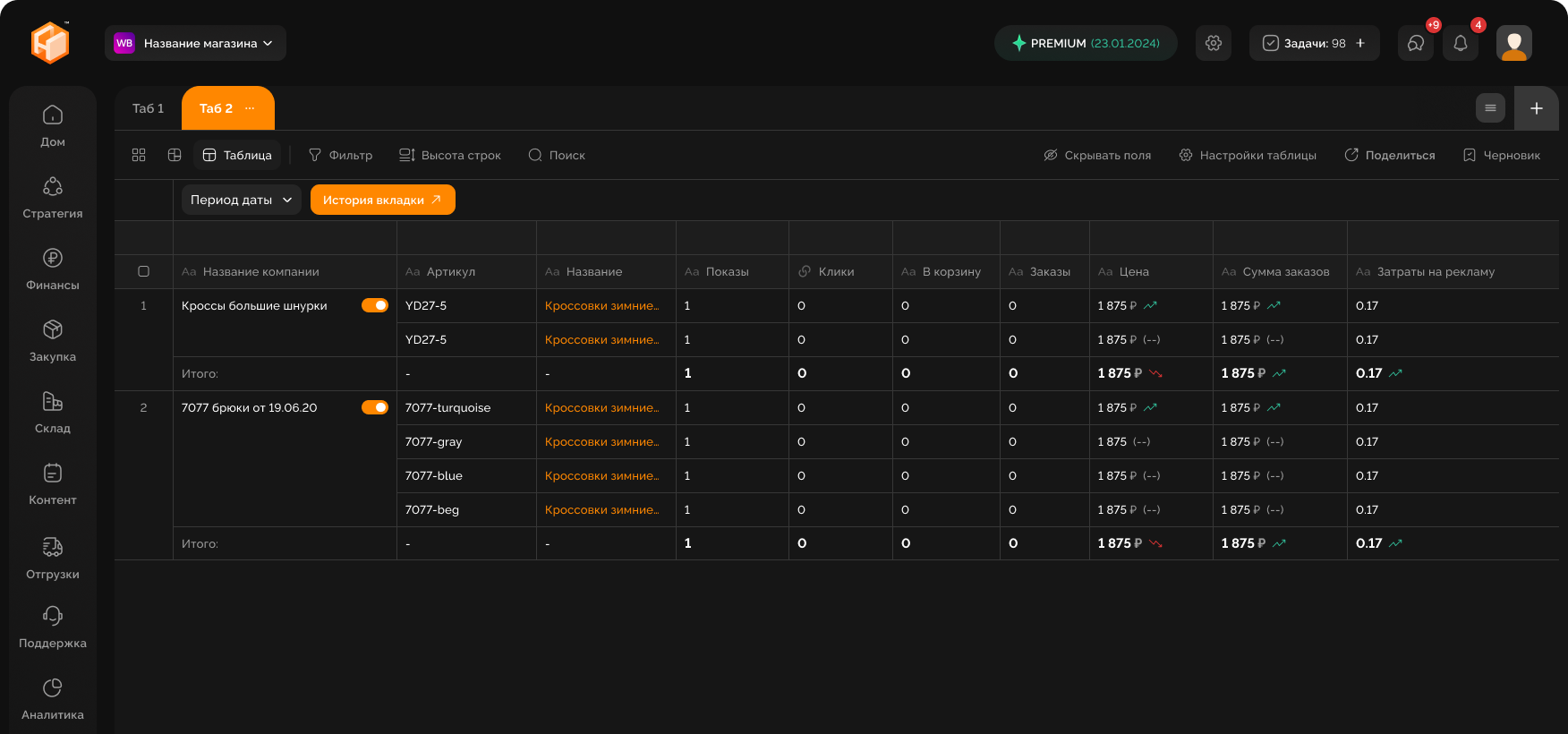This screenshot has height=734, width=1568.
Task: Open the Таб 2 options ellipsis menu
Action: coord(250,108)
